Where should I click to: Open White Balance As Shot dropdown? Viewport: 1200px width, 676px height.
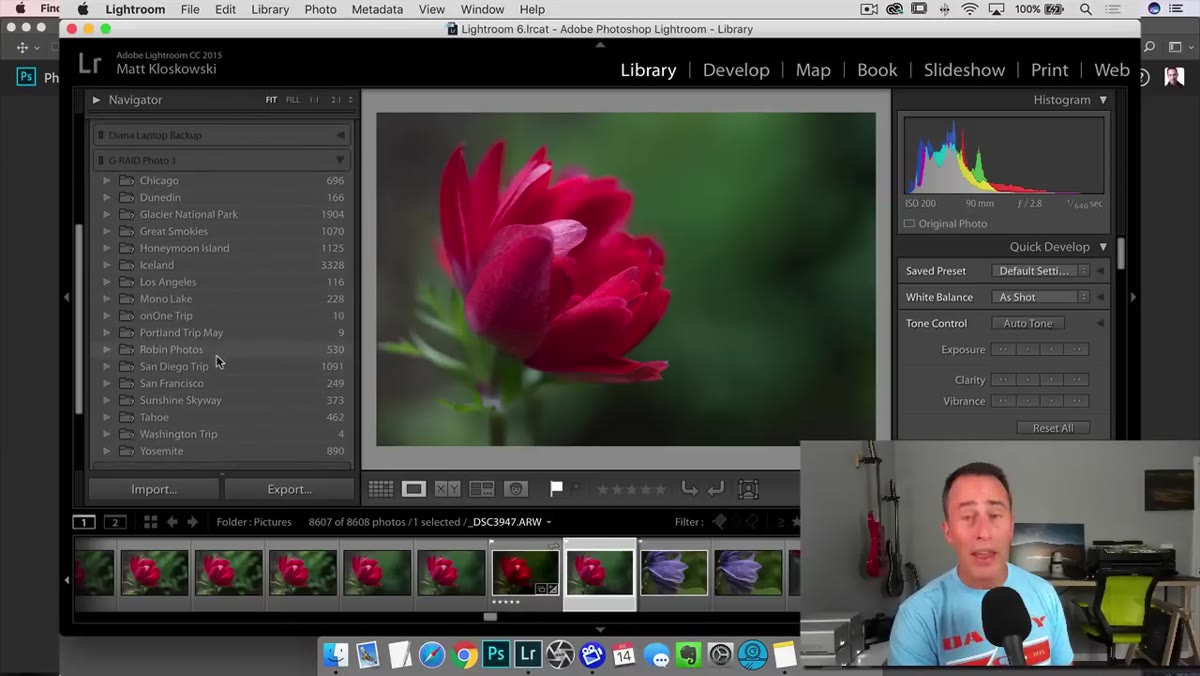pyautogui.click(x=1040, y=297)
